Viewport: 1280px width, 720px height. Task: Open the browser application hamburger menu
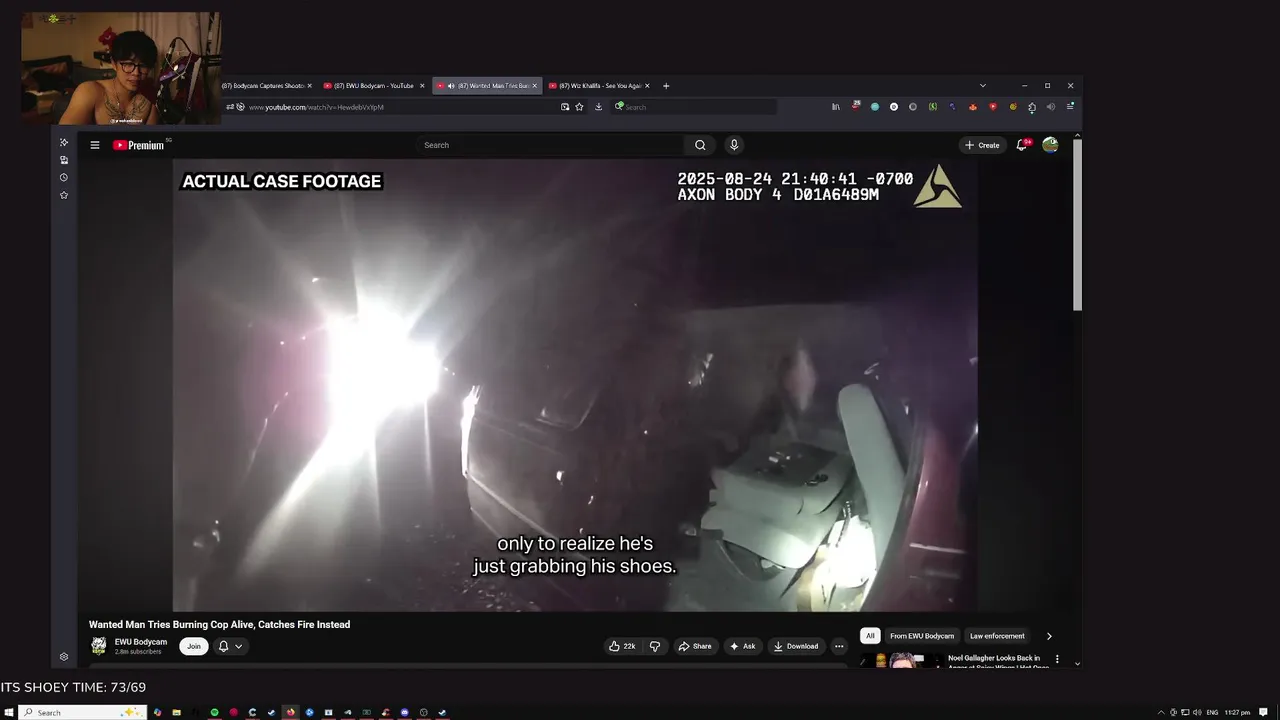(x=1070, y=107)
